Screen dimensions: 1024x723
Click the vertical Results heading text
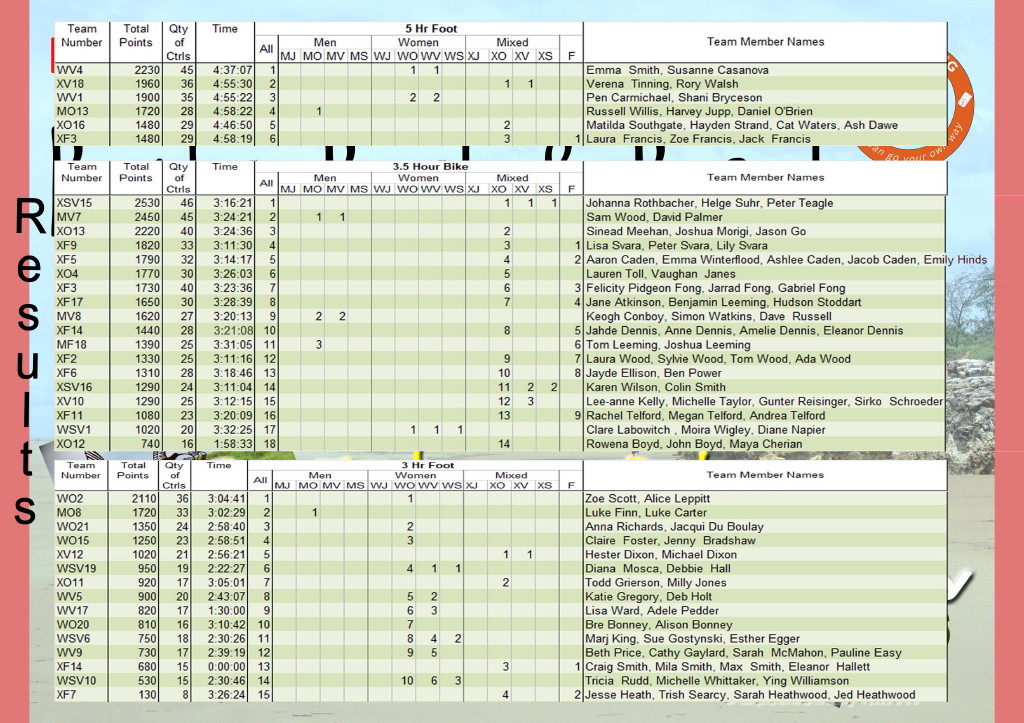[x=27, y=360]
